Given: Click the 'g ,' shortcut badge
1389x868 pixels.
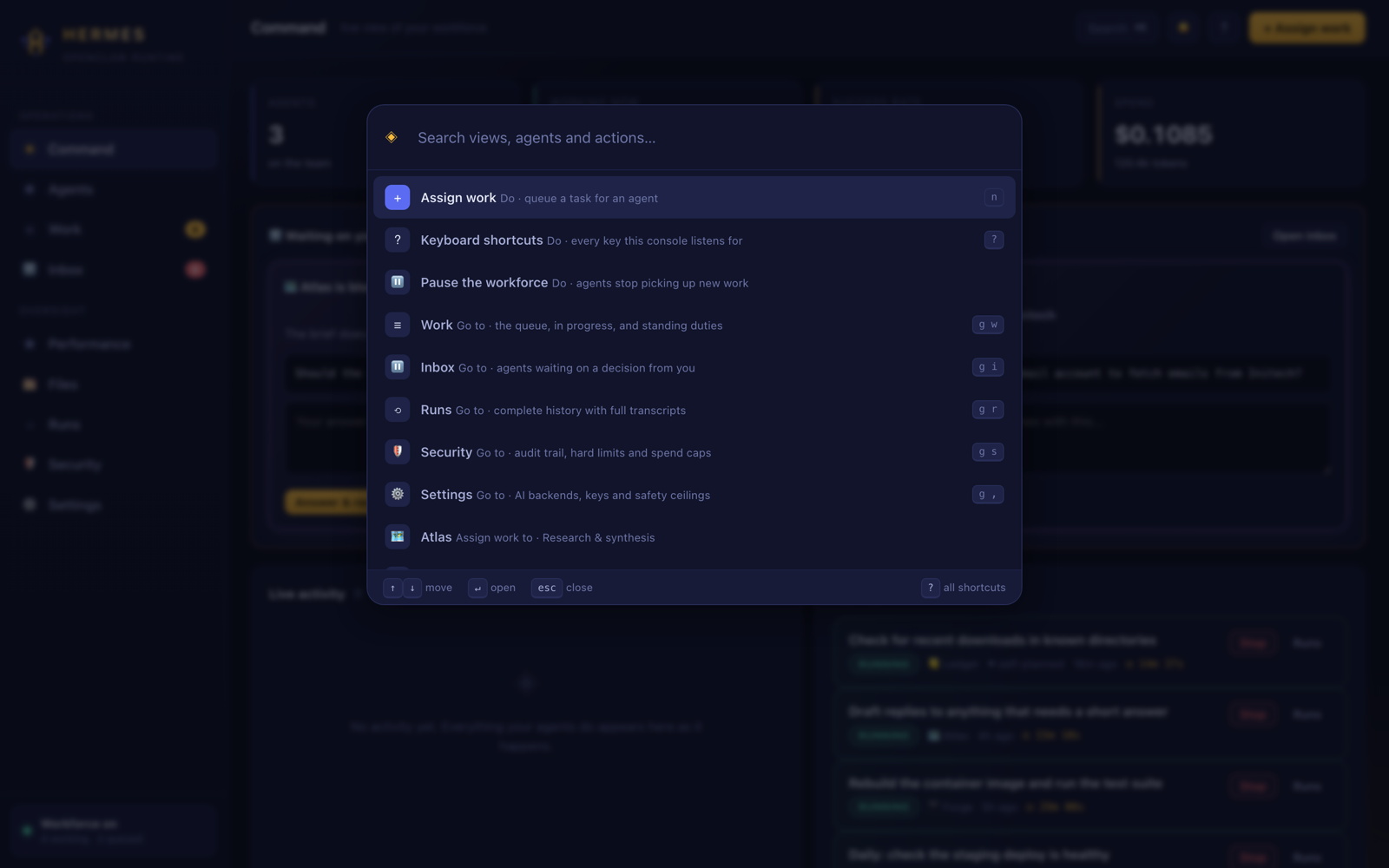Looking at the screenshot, I should tap(988, 494).
